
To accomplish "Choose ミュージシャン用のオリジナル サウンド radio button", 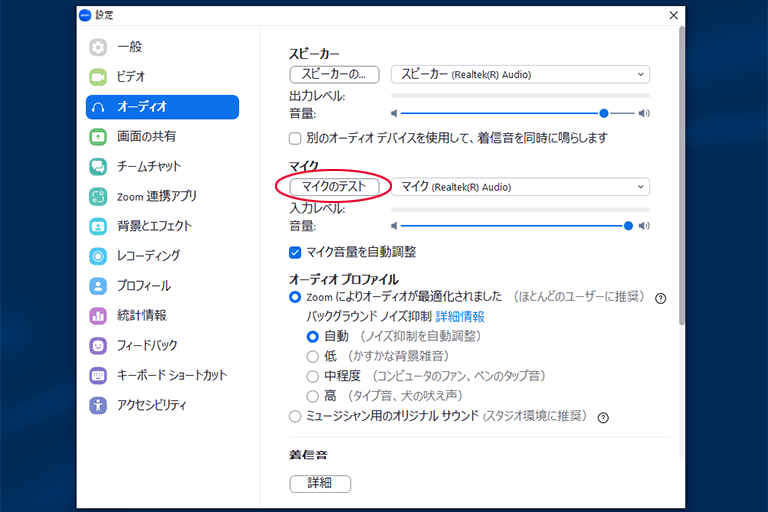I will (295, 416).
